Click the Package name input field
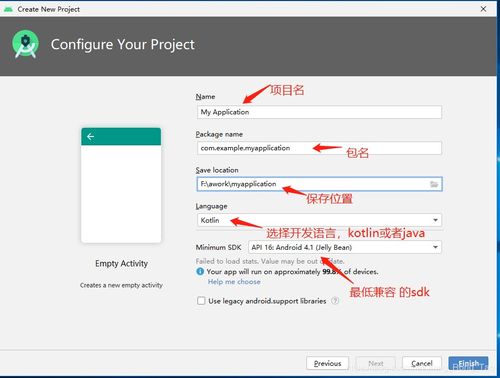The image size is (500, 378). click(x=319, y=148)
